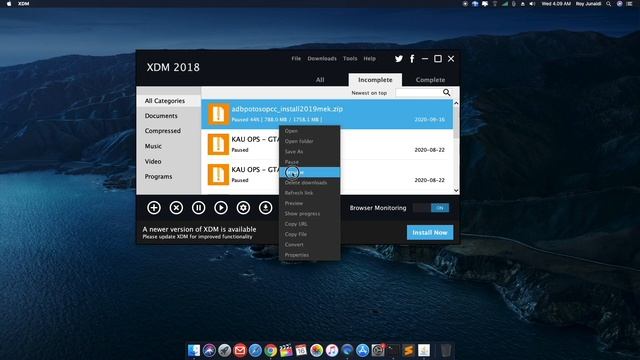Select adbpotosopcc_install2019mek.zip file name
640x360 pixels.
[287, 109]
